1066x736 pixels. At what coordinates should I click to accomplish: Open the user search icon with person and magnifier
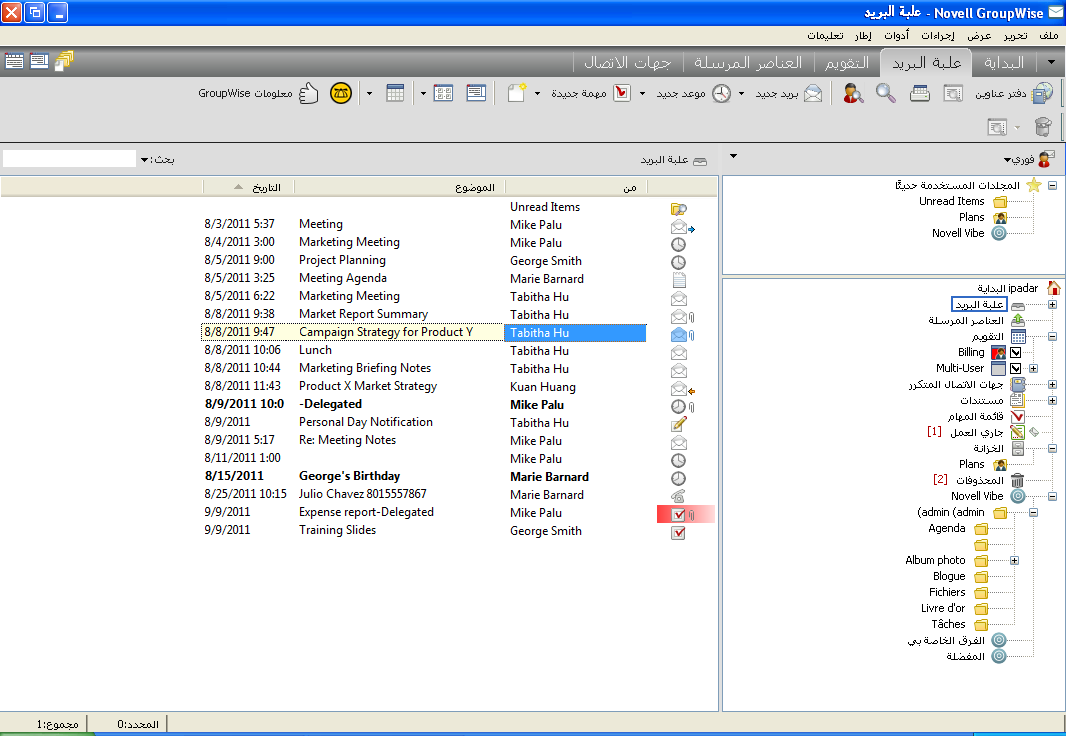pyautogui.click(x=853, y=93)
